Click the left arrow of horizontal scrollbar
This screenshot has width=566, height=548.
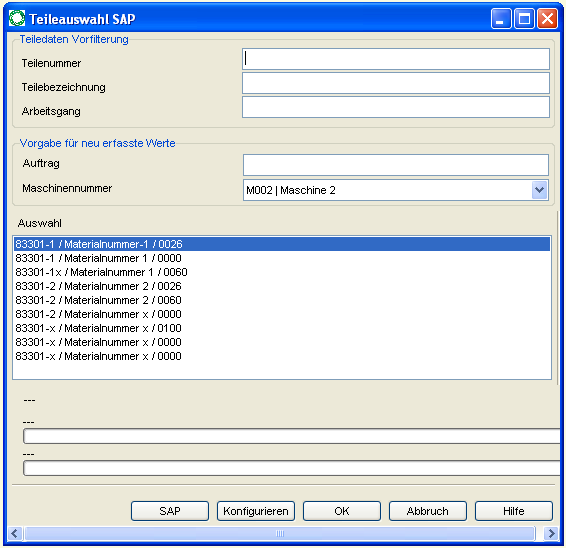click(x=15, y=533)
